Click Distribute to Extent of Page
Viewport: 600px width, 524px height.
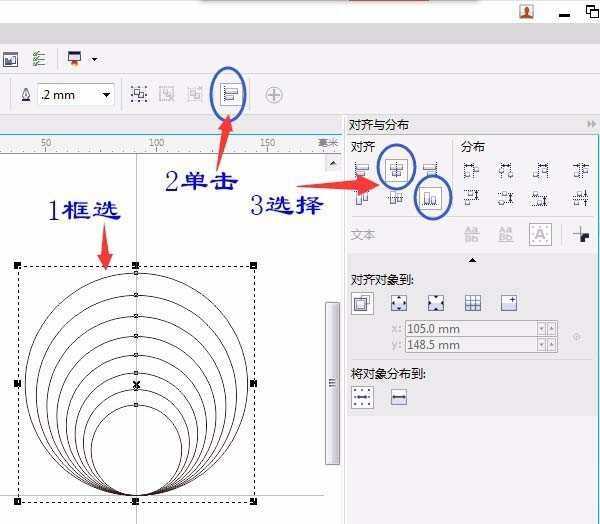click(399, 398)
